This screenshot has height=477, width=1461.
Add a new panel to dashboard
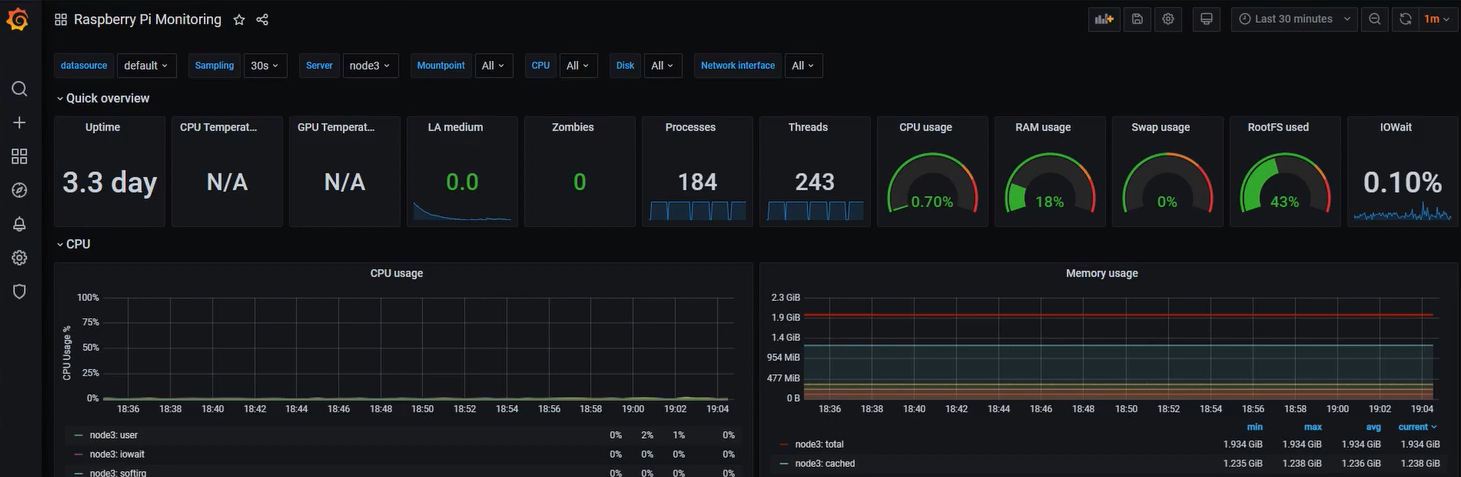[1103, 19]
